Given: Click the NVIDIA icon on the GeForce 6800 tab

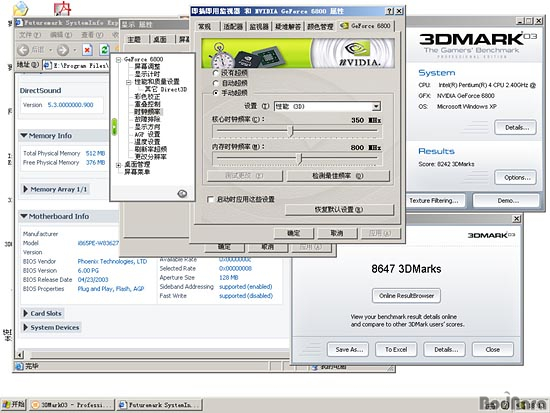Looking at the screenshot, I should 344,26.
